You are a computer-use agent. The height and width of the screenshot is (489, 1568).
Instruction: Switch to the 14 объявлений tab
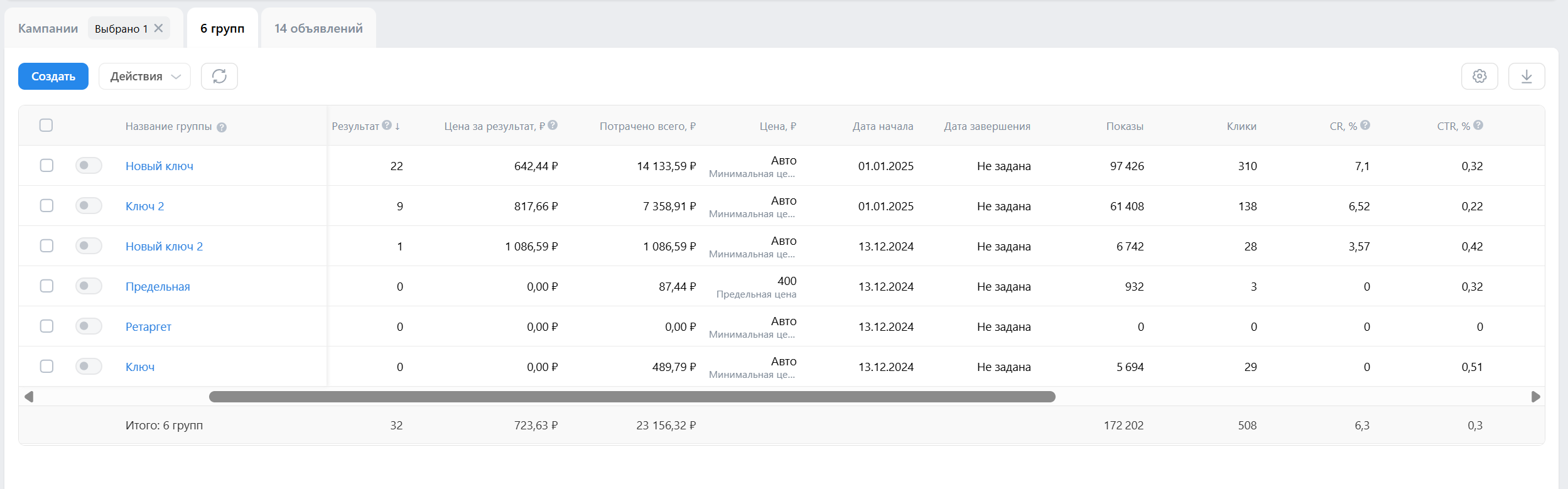click(318, 28)
